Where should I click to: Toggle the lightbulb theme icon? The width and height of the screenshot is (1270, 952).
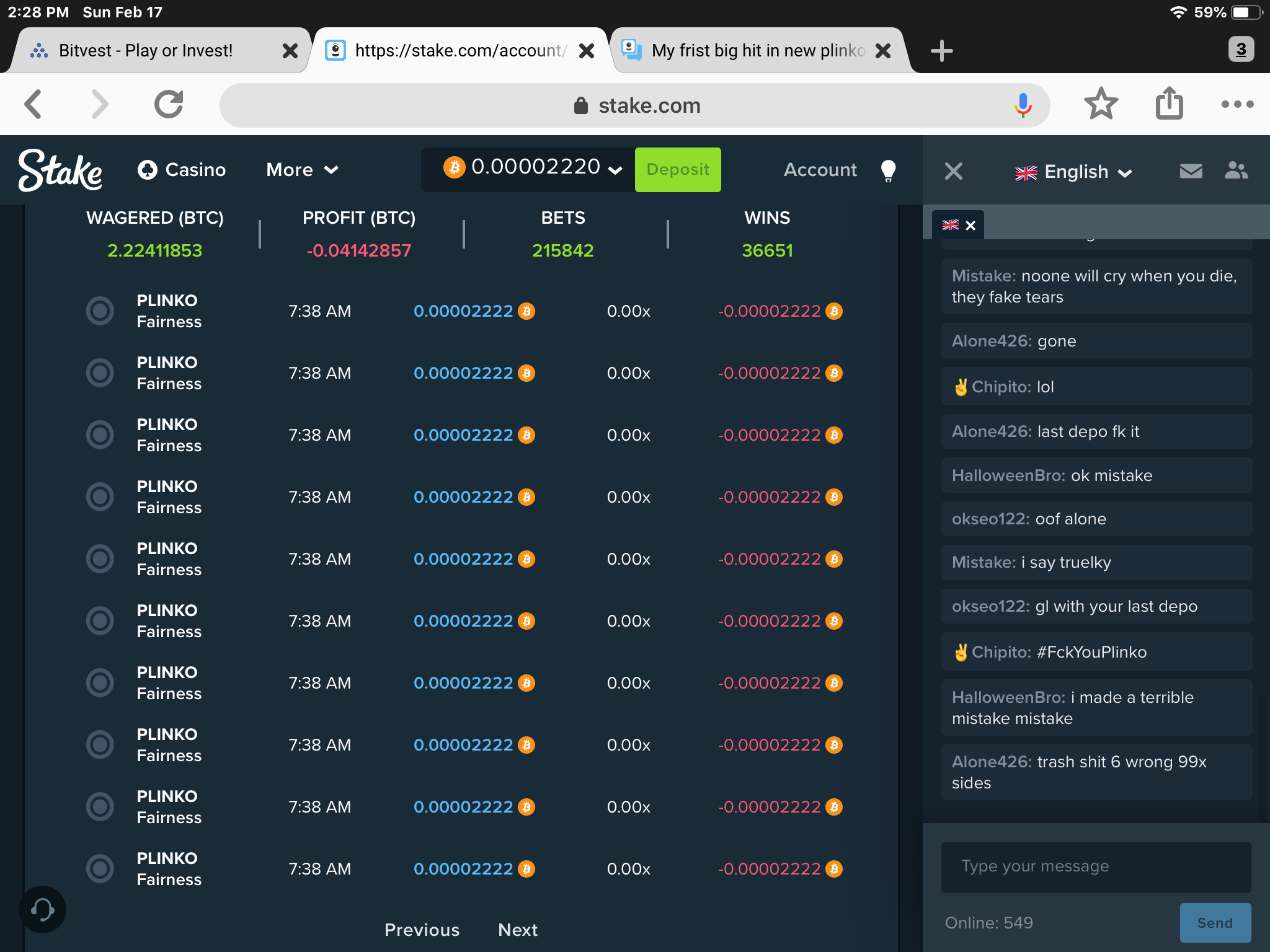[888, 170]
